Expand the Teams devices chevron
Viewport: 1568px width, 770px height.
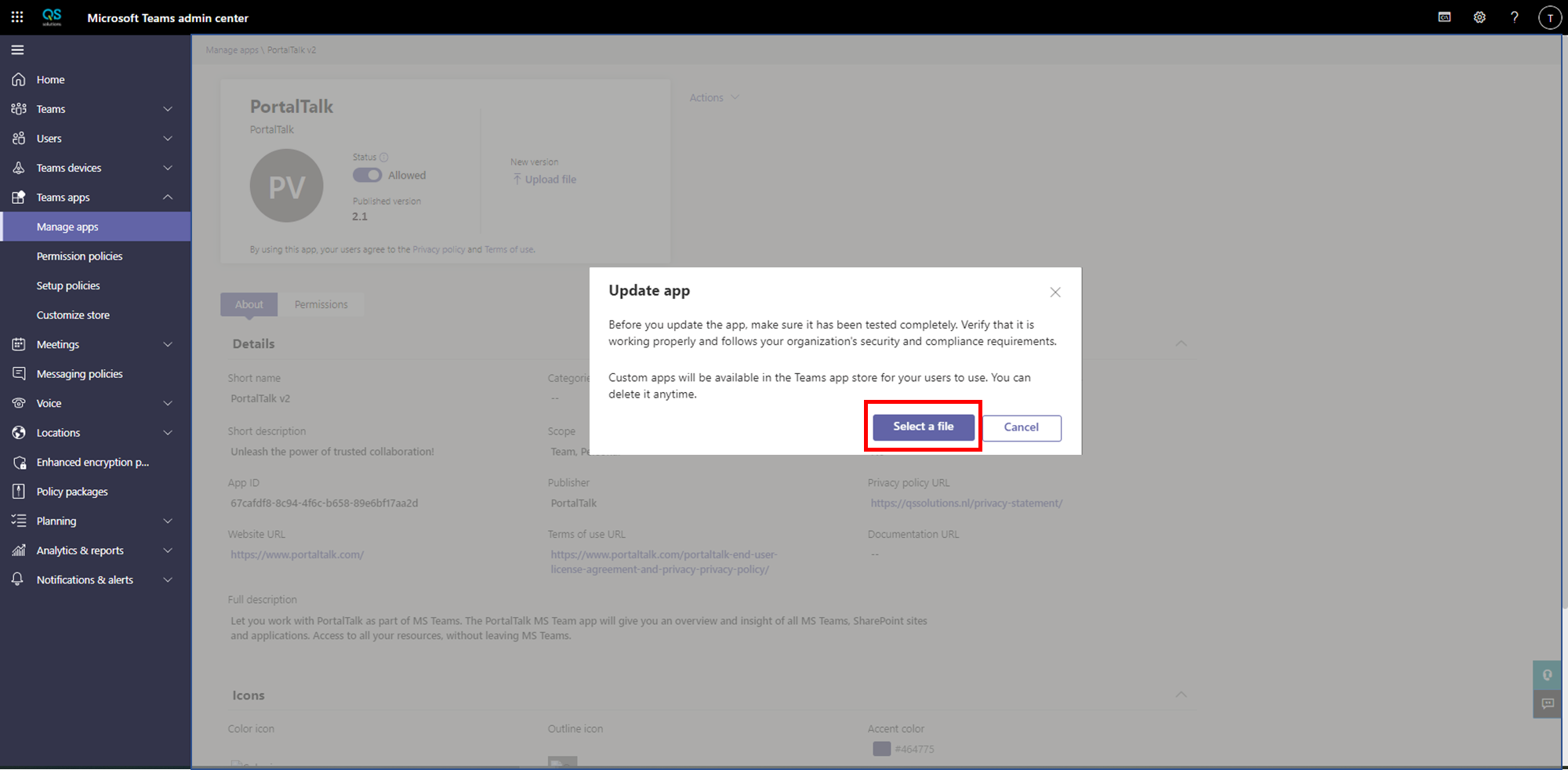click(168, 168)
